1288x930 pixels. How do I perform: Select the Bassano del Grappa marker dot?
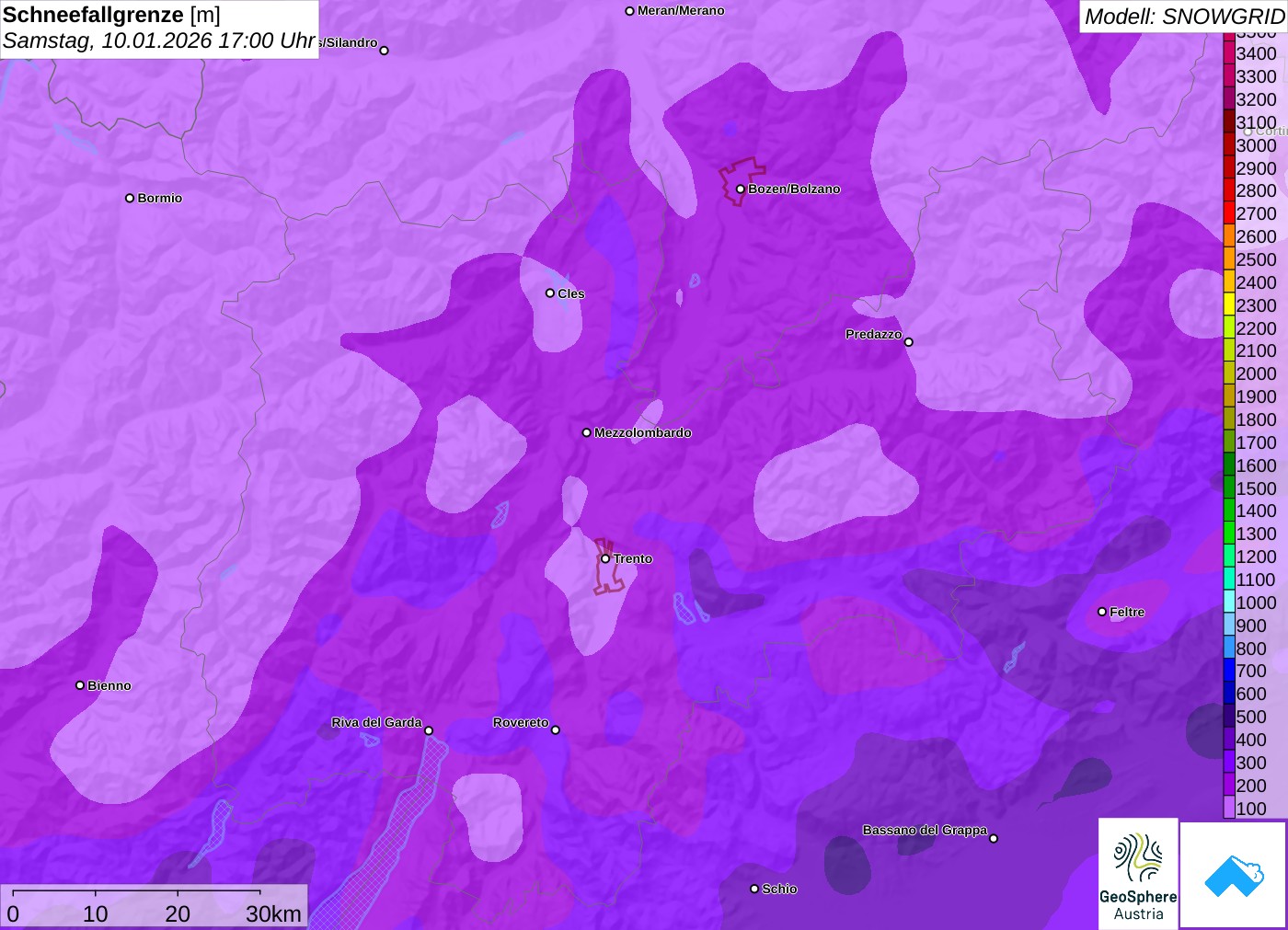coord(994,838)
